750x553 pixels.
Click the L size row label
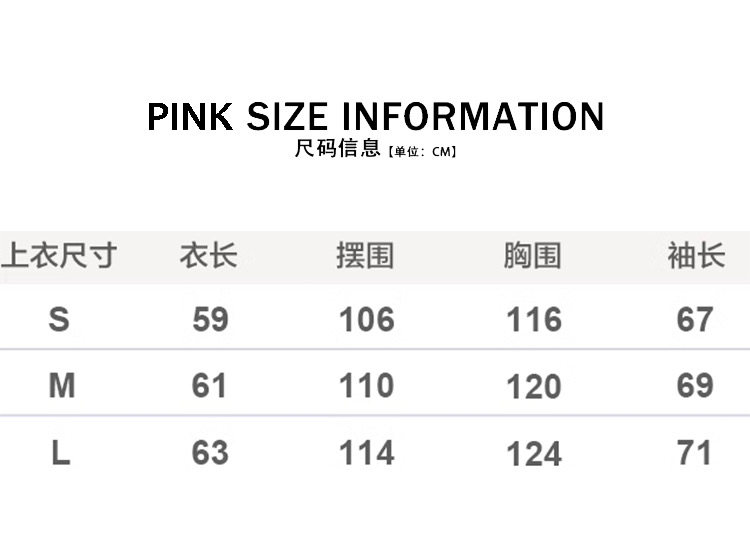pos(61,453)
